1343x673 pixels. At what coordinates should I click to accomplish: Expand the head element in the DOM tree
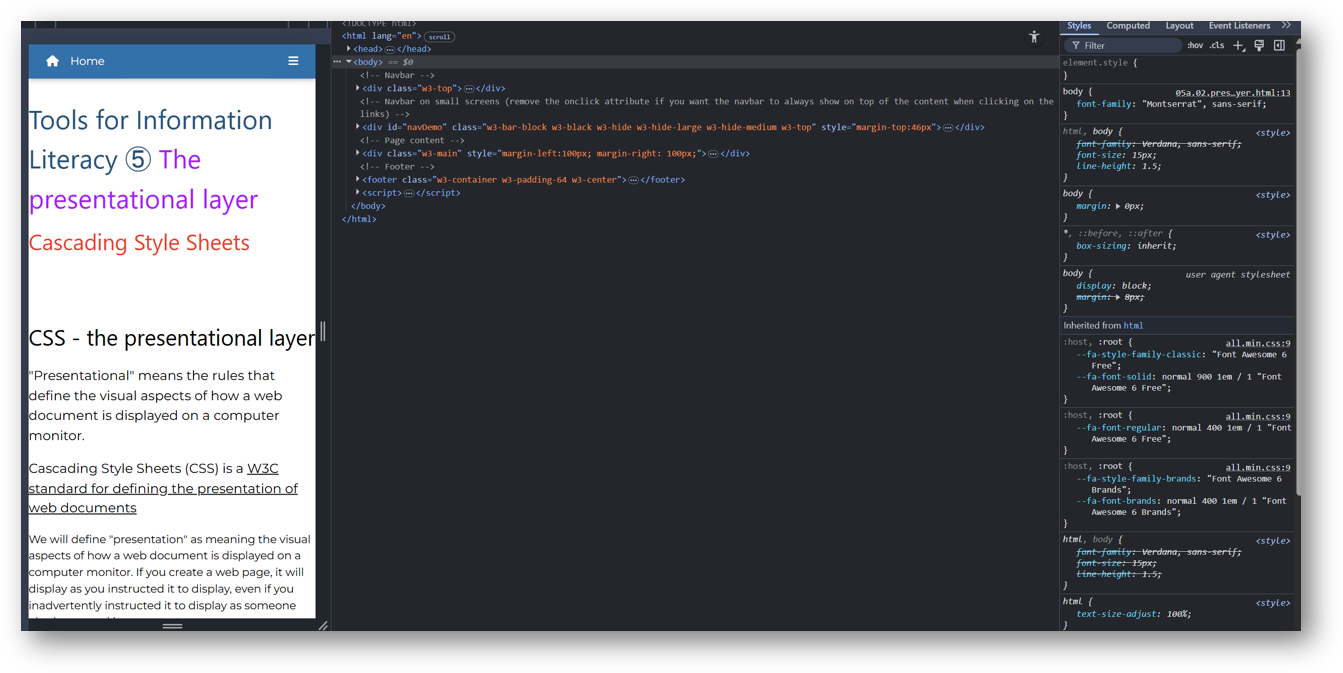coord(348,48)
